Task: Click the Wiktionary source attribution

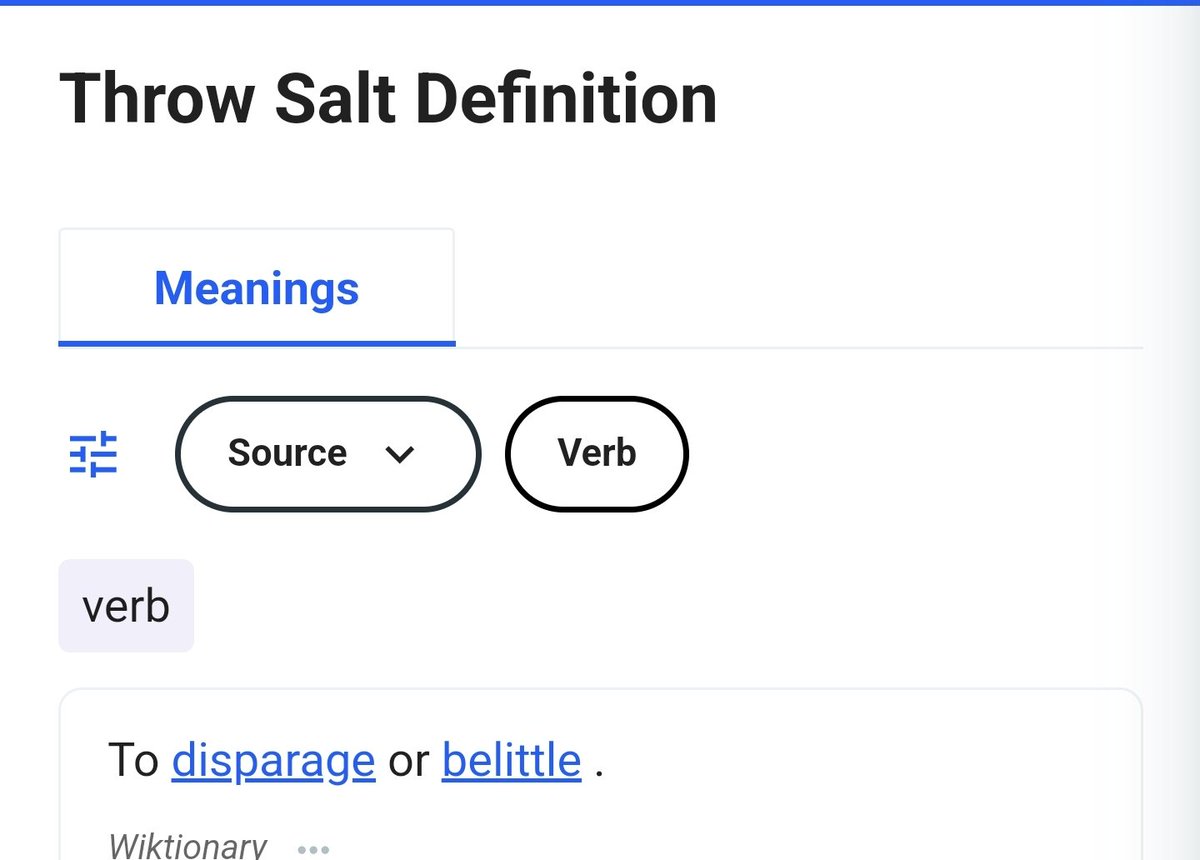Action: point(187,846)
